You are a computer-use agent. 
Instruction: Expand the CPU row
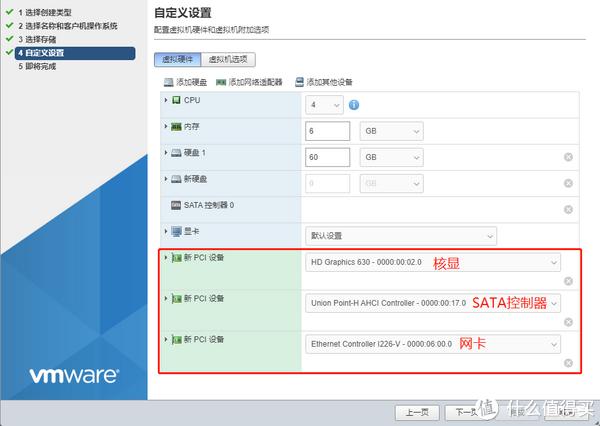tap(166, 100)
